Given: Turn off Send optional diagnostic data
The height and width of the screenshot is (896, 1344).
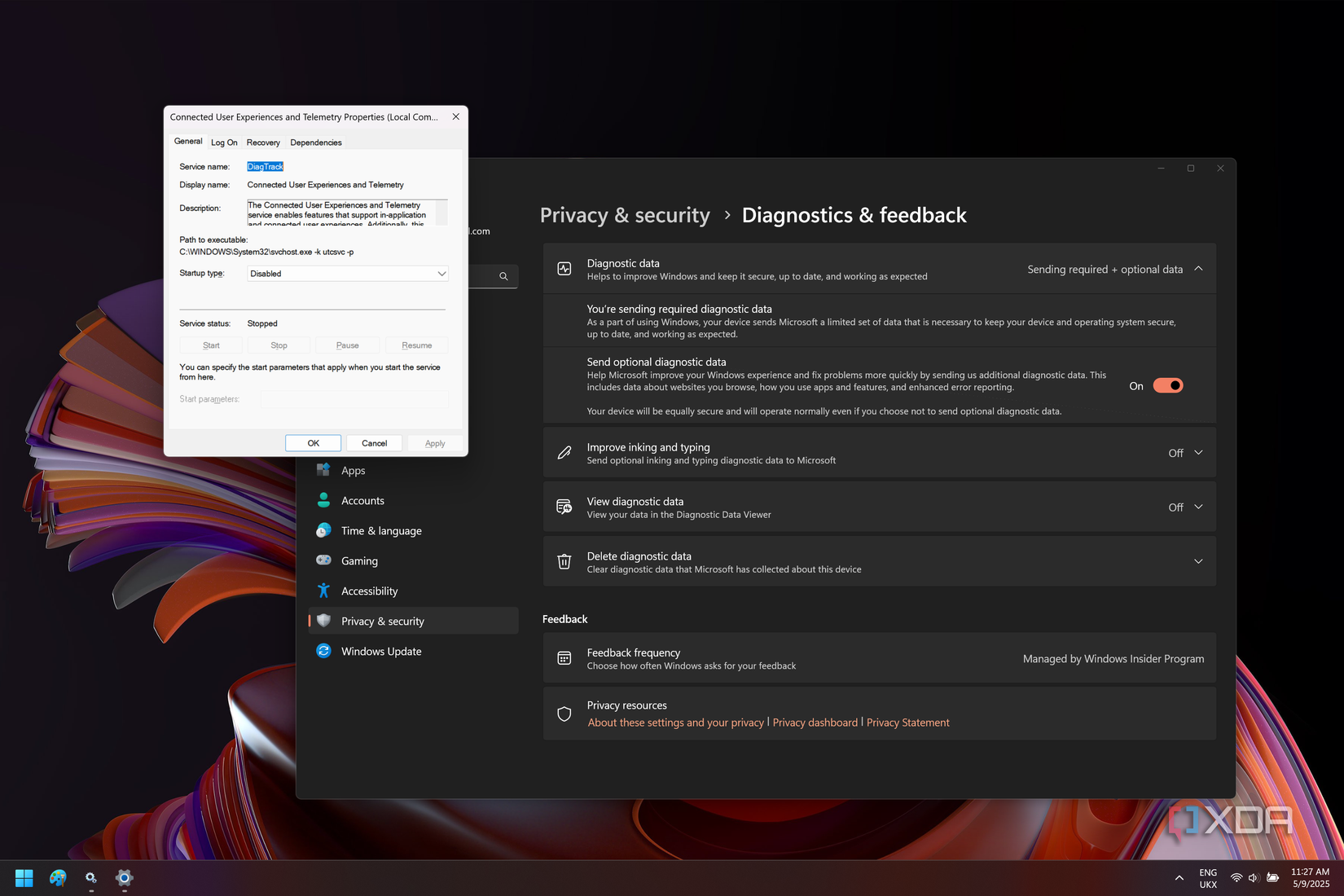Looking at the screenshot, I should click(1167, 385).
